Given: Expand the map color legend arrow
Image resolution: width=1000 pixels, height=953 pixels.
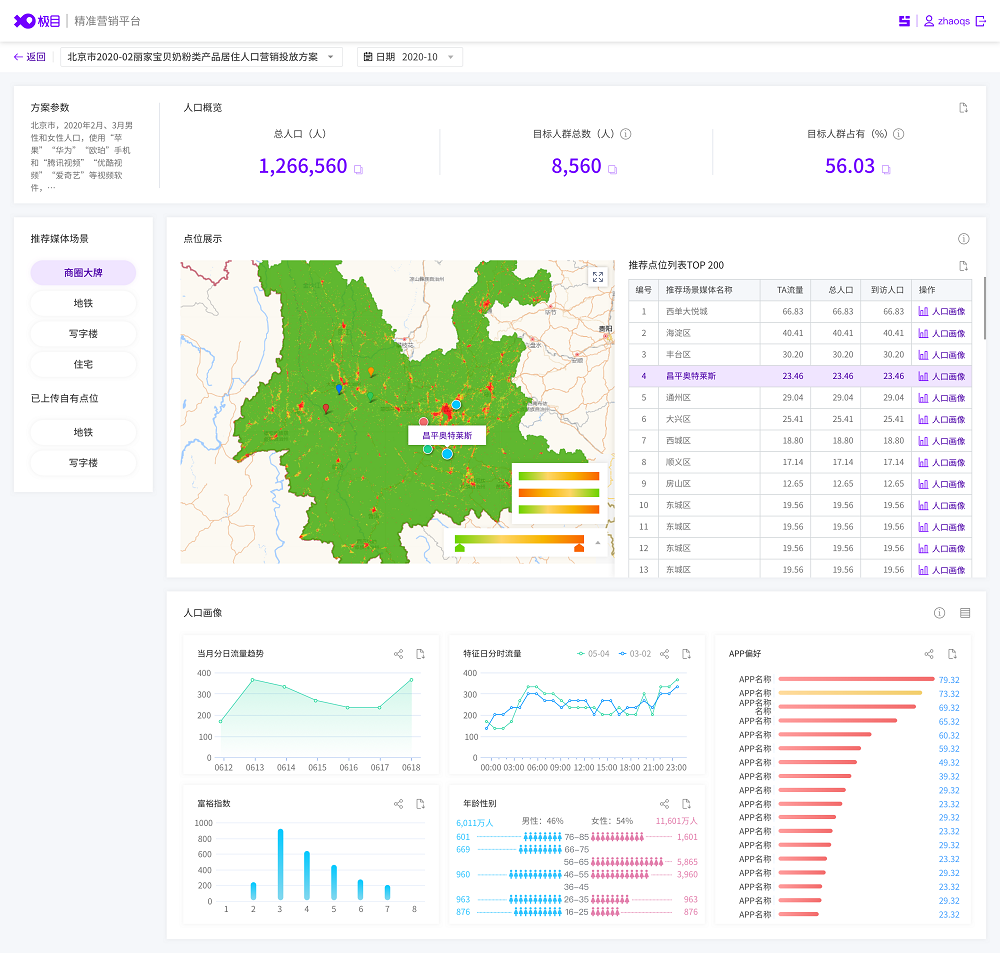Looking at the screenshot, I should coord(598,543).
